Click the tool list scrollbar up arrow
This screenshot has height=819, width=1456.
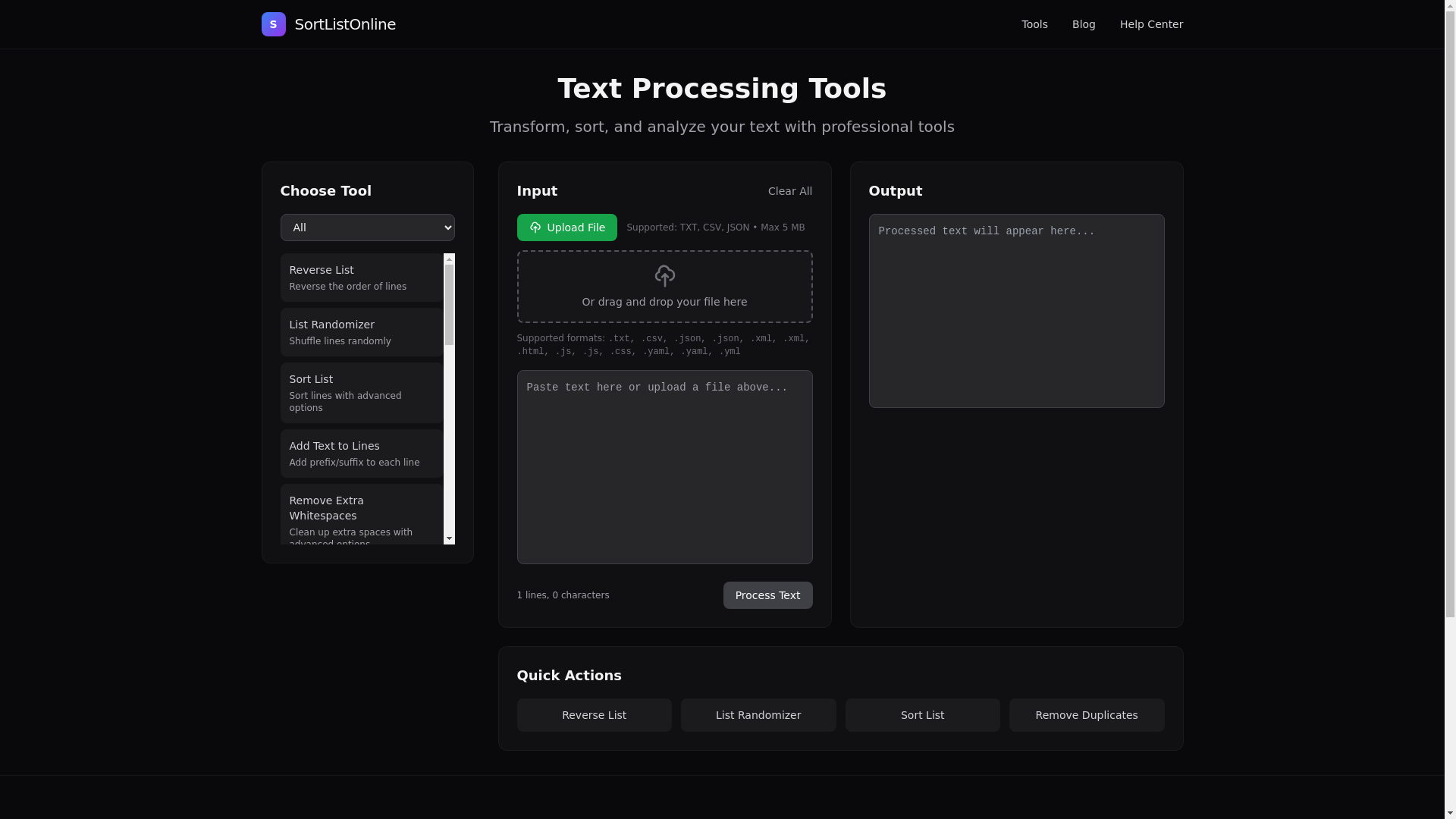(449, 259)
